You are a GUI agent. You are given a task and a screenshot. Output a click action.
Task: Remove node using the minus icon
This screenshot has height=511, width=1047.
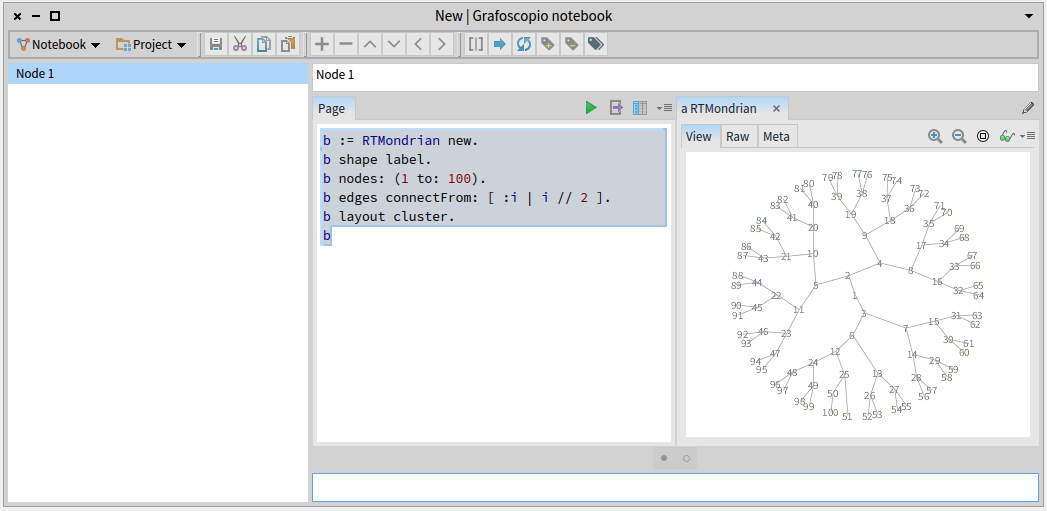point(346,45)
